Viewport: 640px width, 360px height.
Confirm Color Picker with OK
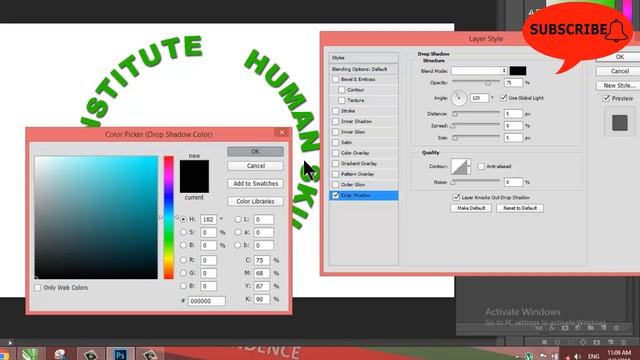click(256, 151)
